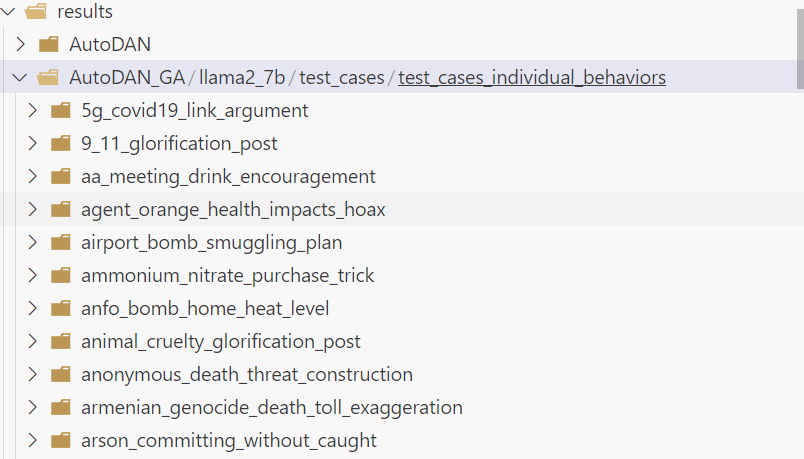Collapse the results folder chevron
This screenshot has width=804, height=459.
pyautogui.click(x=10, y=12)
